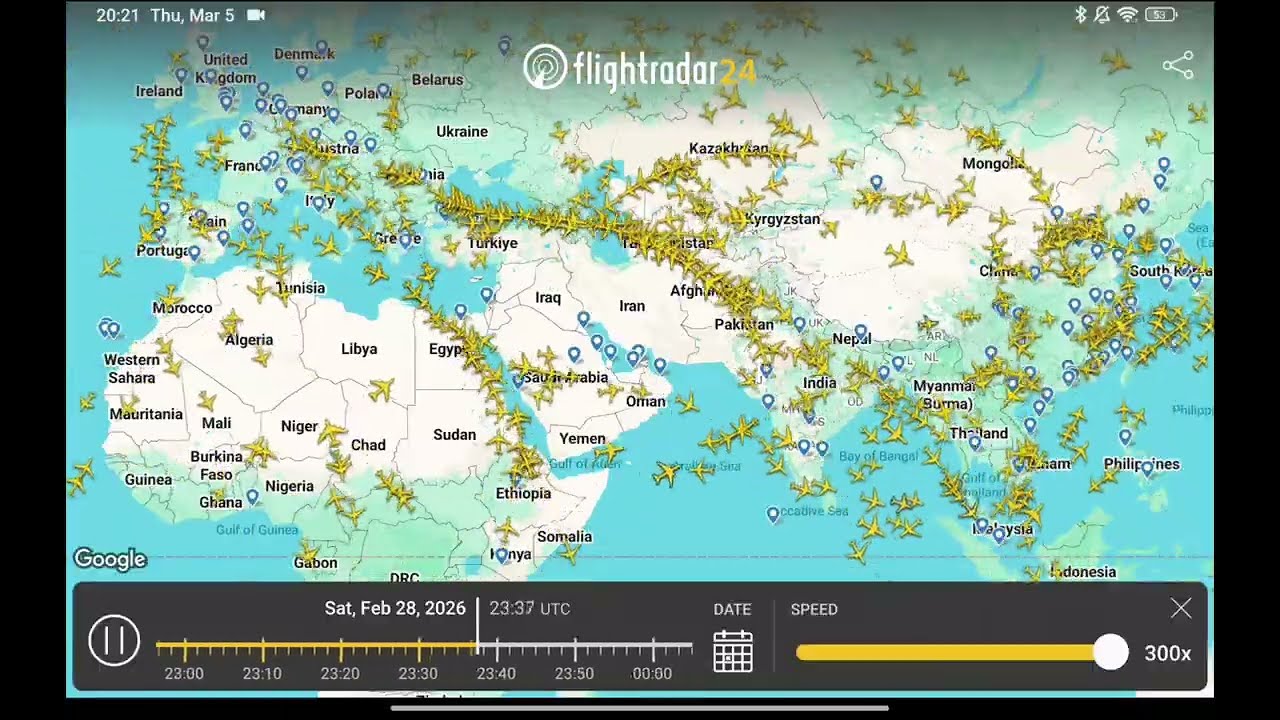Image resolution: width=1280 pixels, height=720 pixels.
Task: Open the DATE calendar picker
Action: (x=733, y=651)
